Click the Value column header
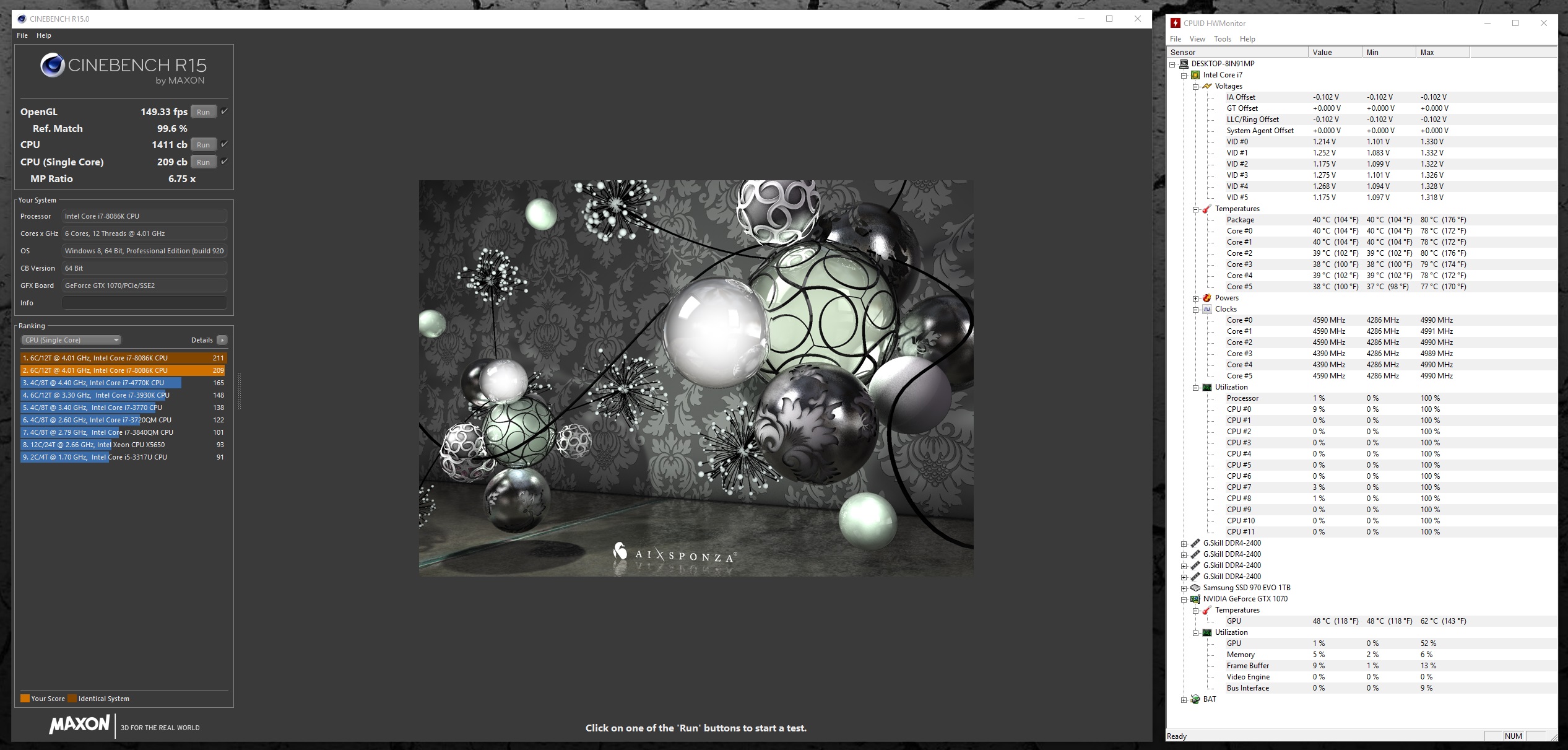The image size is (1568, 750). tap(1335, 53)
